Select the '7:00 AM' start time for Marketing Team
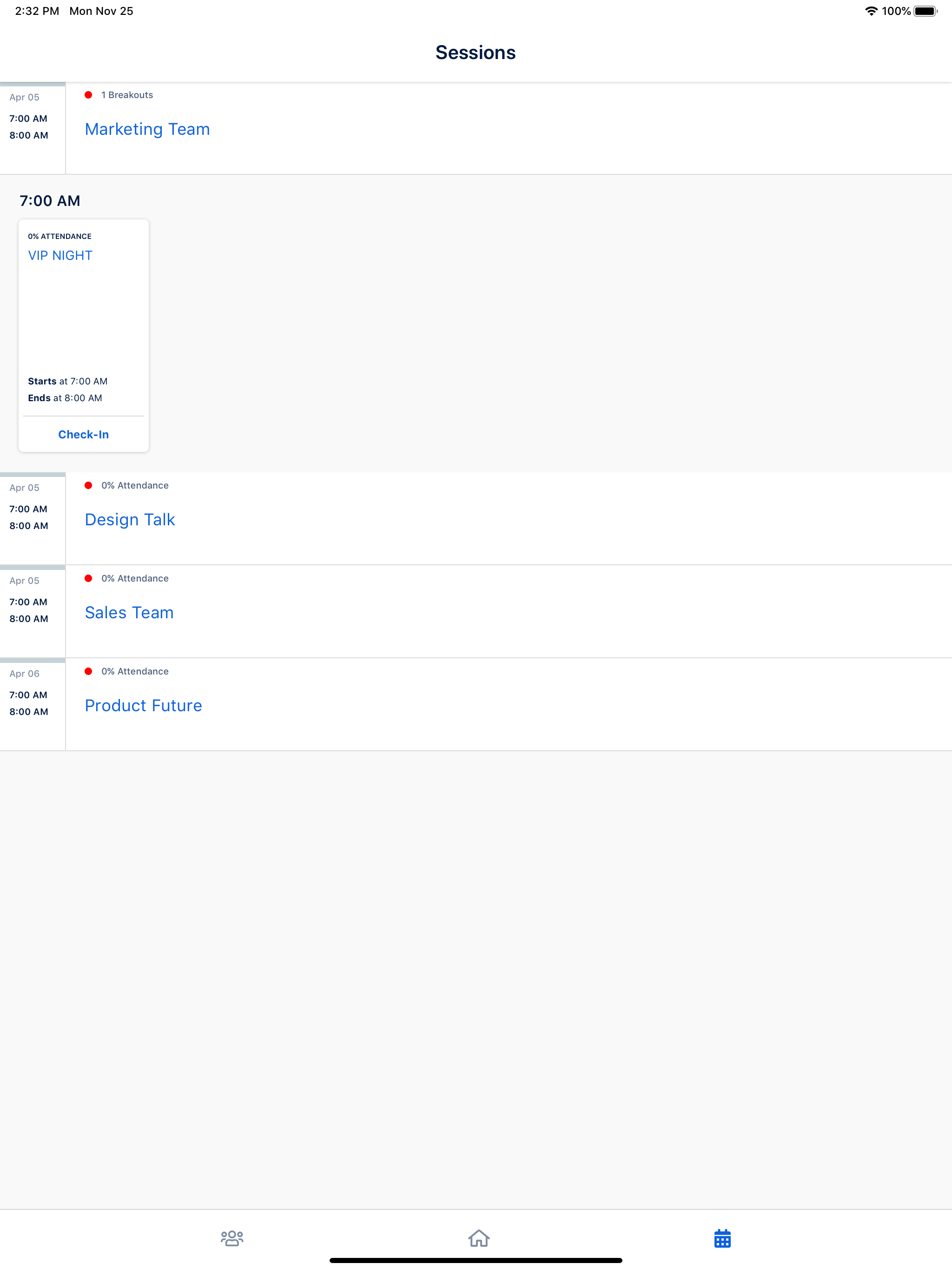This screenshot has width=952, height=1270. click(28, 118)
